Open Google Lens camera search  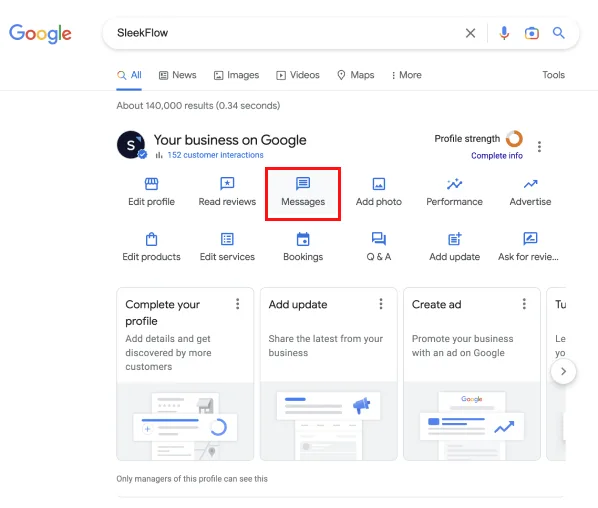coord(532,33)
